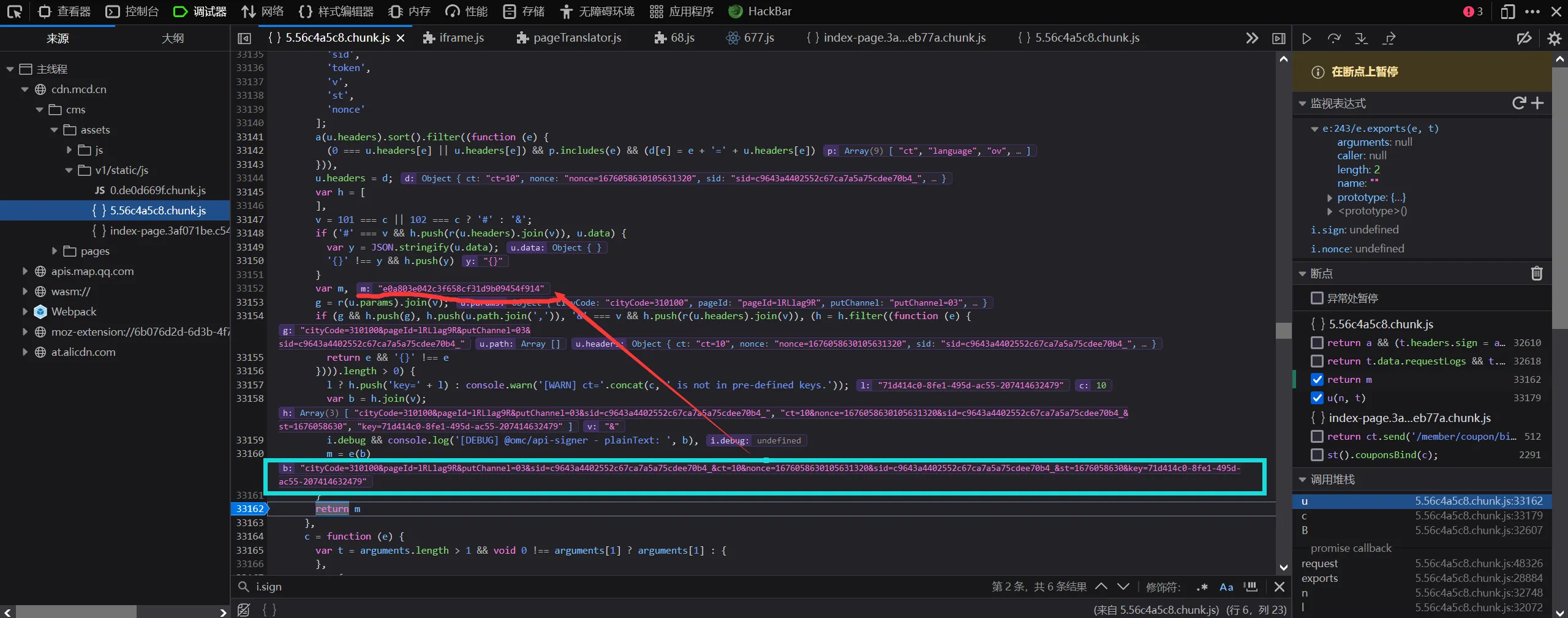
Task: Toggle the right debugger pane icon
Action: (x=1279, y=38)
